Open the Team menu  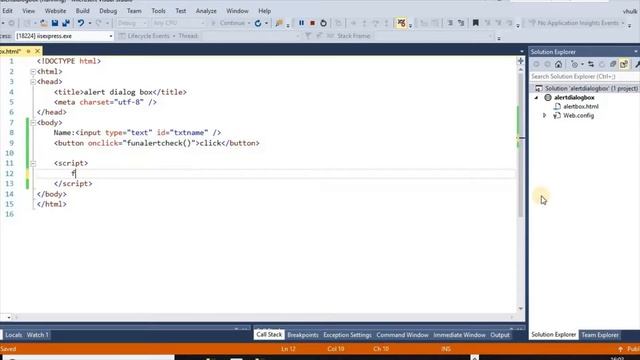tap(134, 11)
